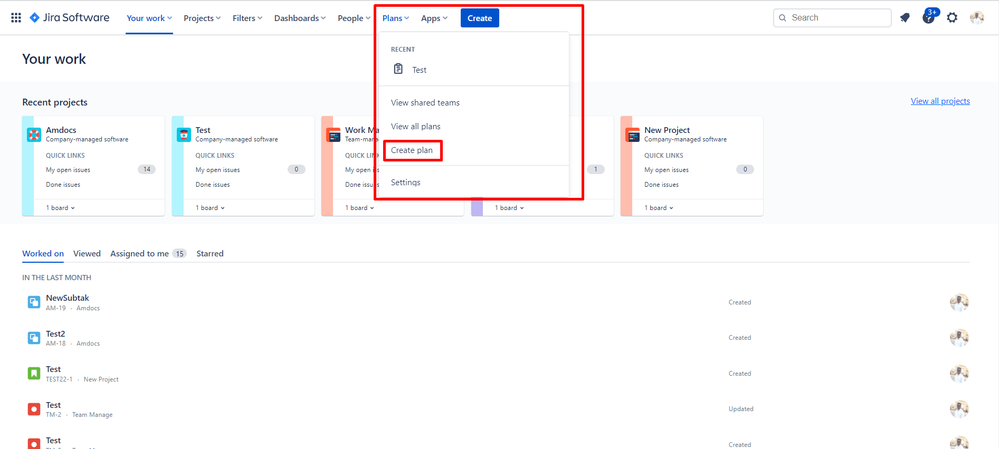Screen dimensions: 999x449
Task: Click the 14 open issues count badge
Action: (147, 169)
